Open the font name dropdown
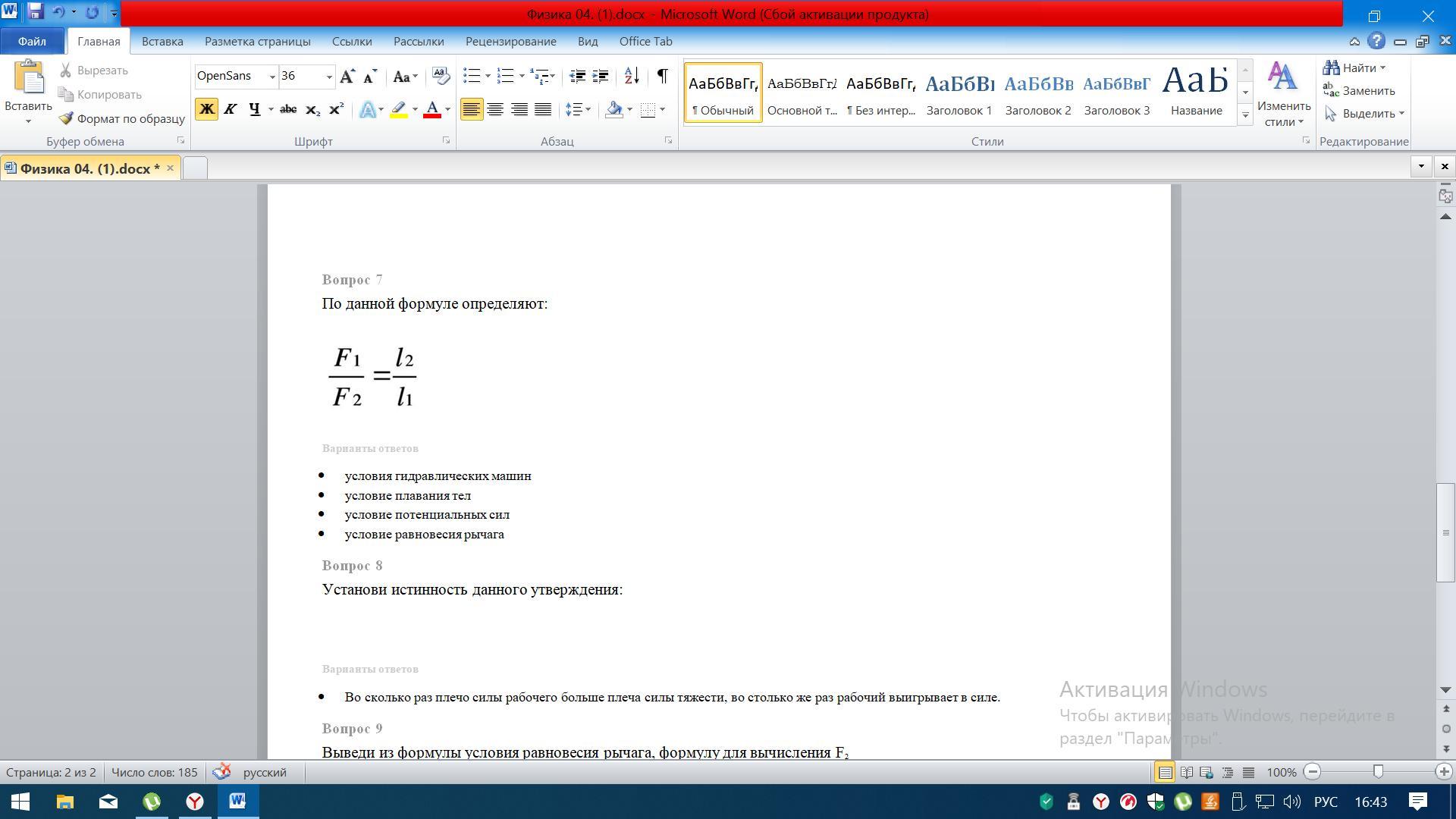 coord(272,76)
